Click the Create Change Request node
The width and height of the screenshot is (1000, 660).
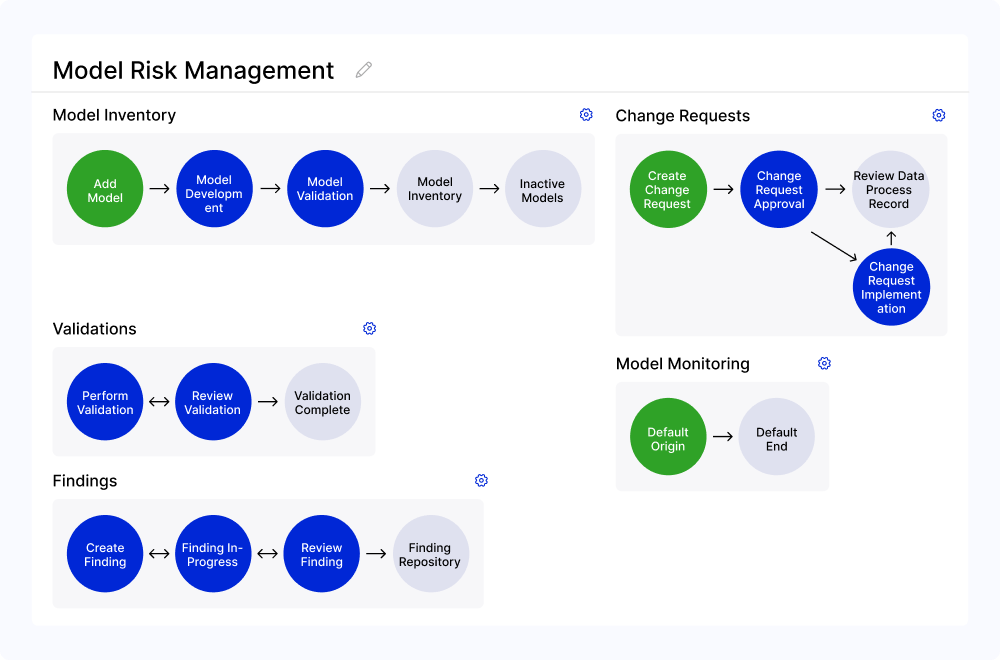click(668, 189)
